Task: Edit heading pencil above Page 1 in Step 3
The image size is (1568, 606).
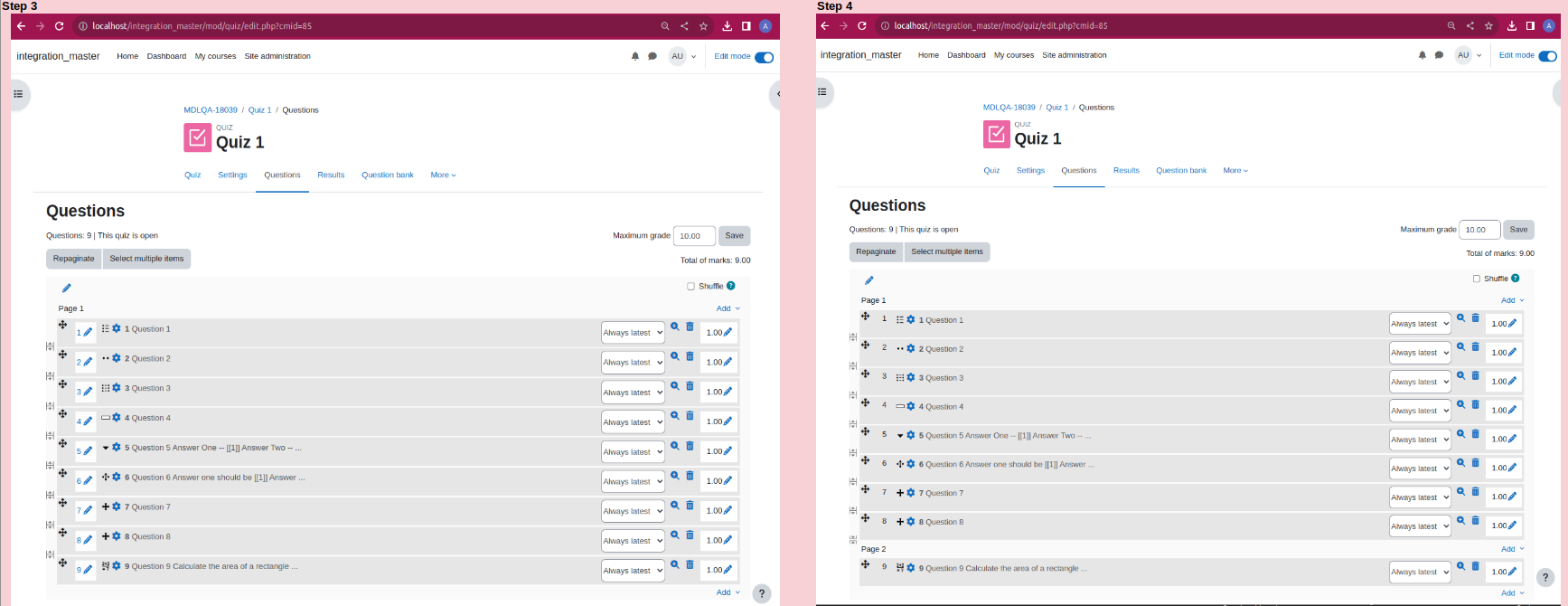Action: [x=66, y=289]
